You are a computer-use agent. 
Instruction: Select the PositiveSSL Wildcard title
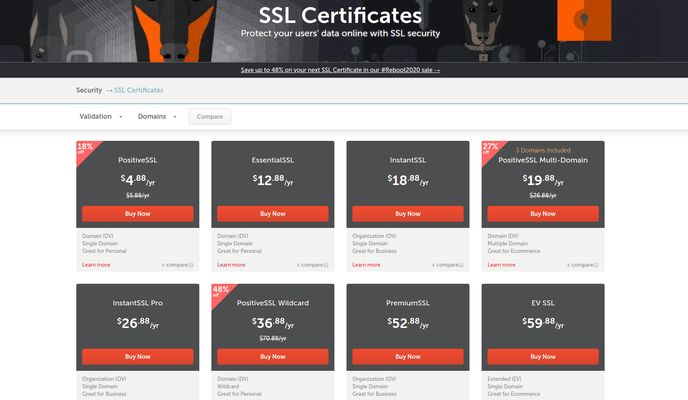click(273, 303)
